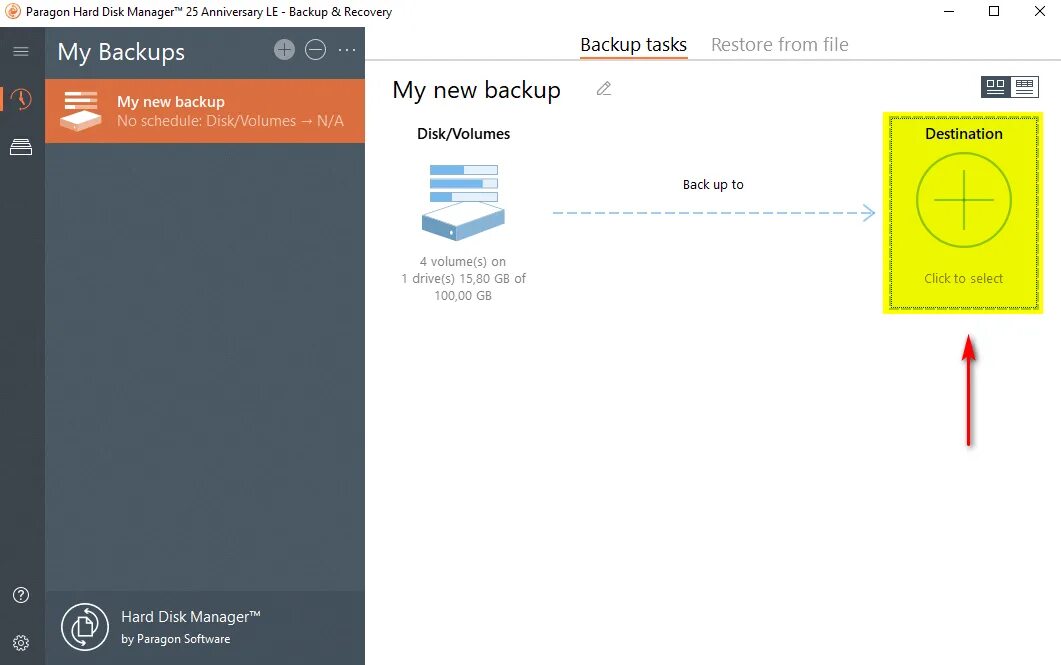Select the "My new backup" list entry
This screenshot has height=665, width=1061.
[x=205, y=111]
